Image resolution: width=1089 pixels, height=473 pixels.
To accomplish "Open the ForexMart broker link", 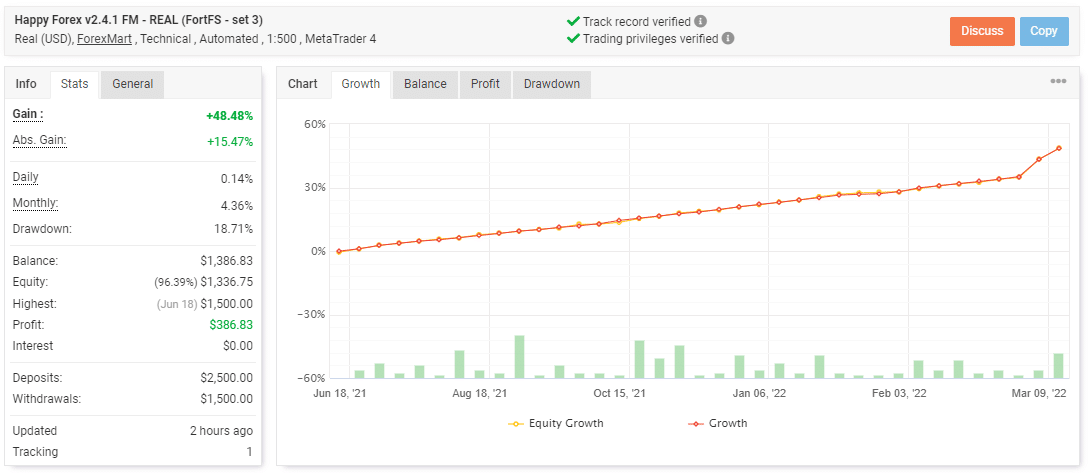I will pos(104,39).
